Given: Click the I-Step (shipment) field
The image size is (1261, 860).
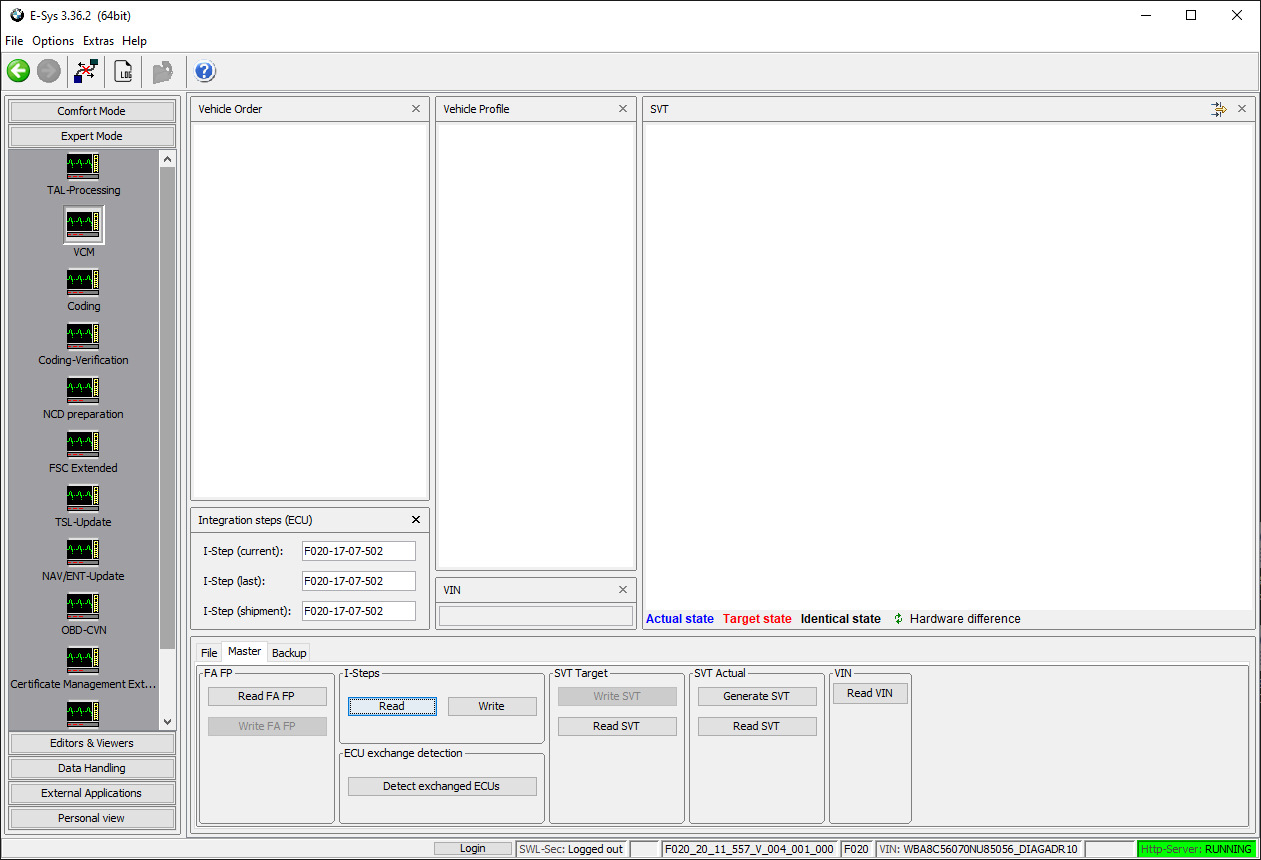Looking at the screenshot, I should (x=359, y=611).
